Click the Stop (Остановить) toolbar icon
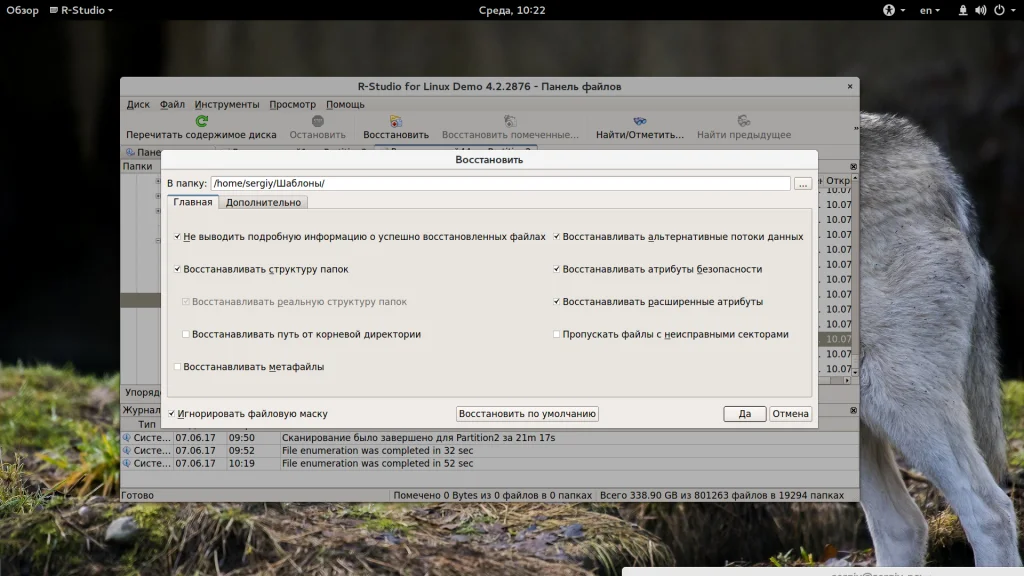The height and width of the screenshot is (576, 1024). pyautogui.click(x=317, y=121)
